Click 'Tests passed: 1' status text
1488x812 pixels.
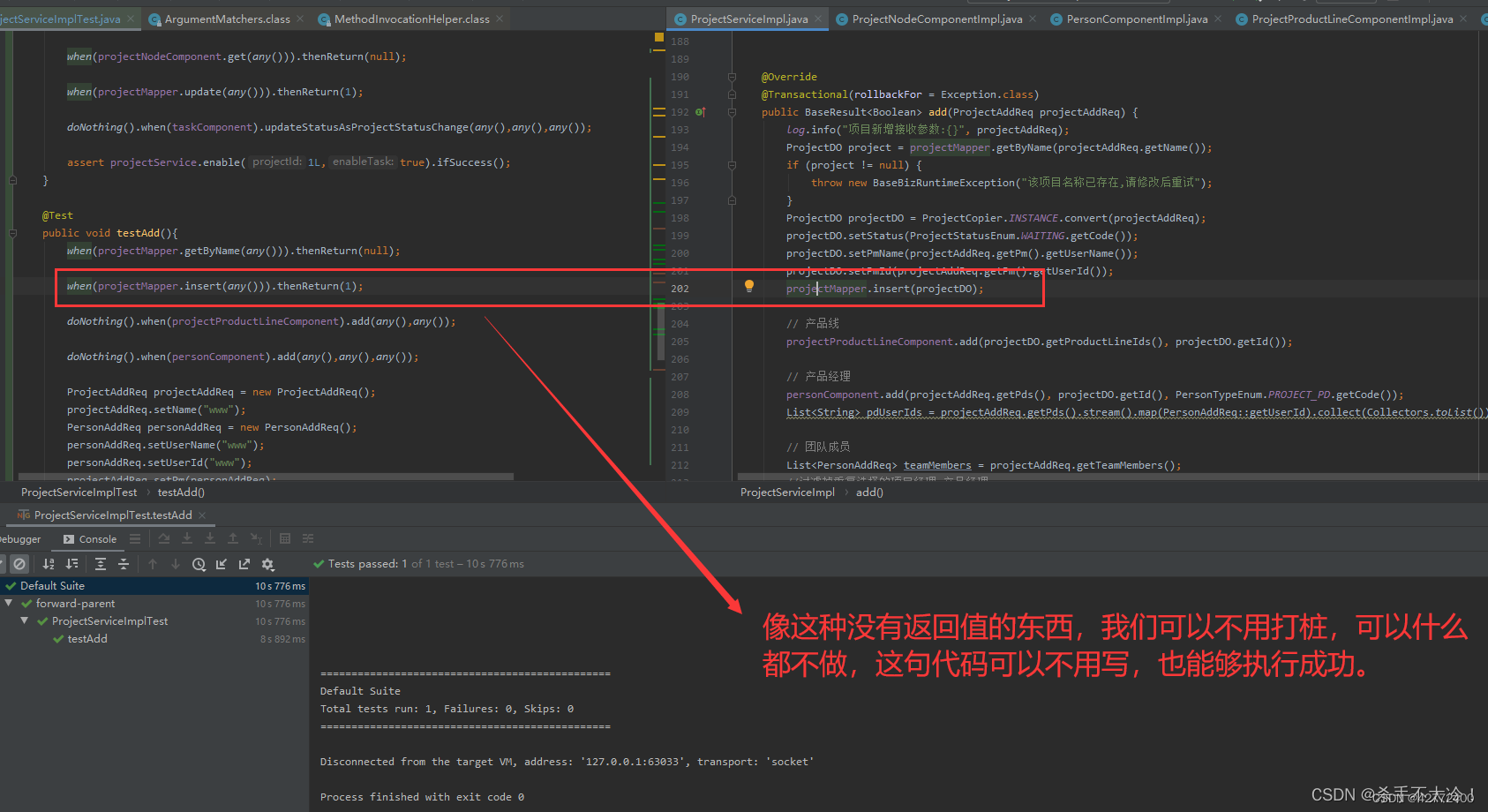[x=367, y=564]
